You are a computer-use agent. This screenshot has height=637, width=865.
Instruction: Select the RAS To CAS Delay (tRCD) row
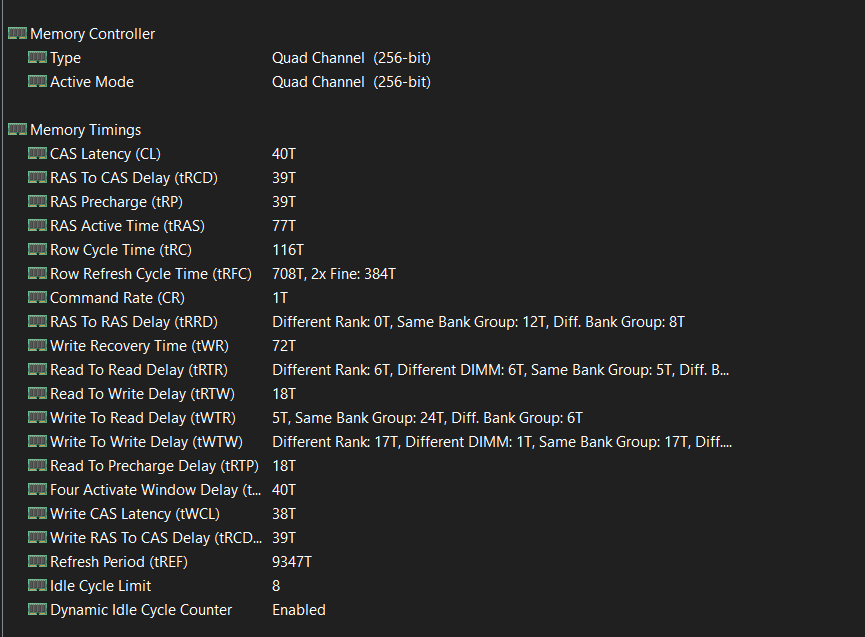432,178
